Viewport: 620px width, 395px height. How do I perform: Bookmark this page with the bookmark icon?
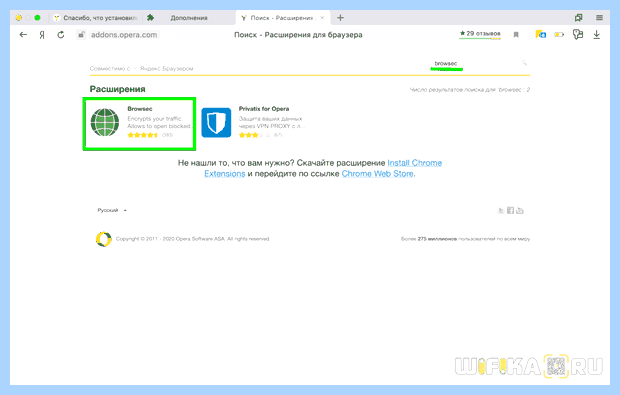tap(516, 35)
